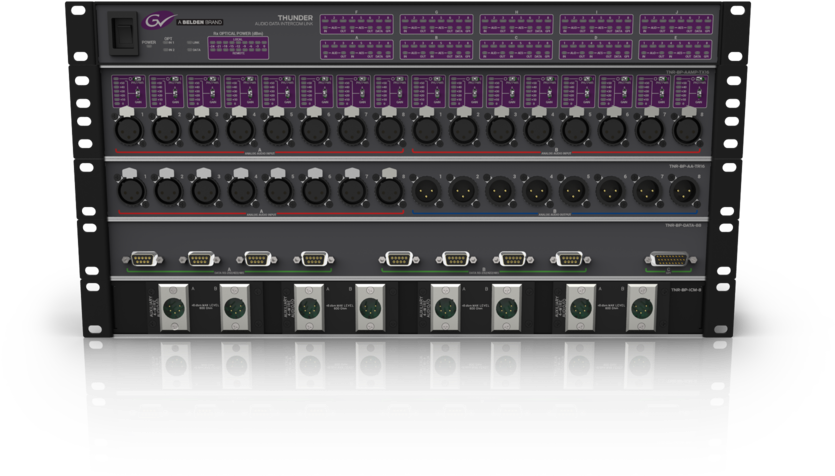Click the 'A BELDEN BRAND' label
The width and height of the screenshot is (835, 476).
tap(200, 22)
